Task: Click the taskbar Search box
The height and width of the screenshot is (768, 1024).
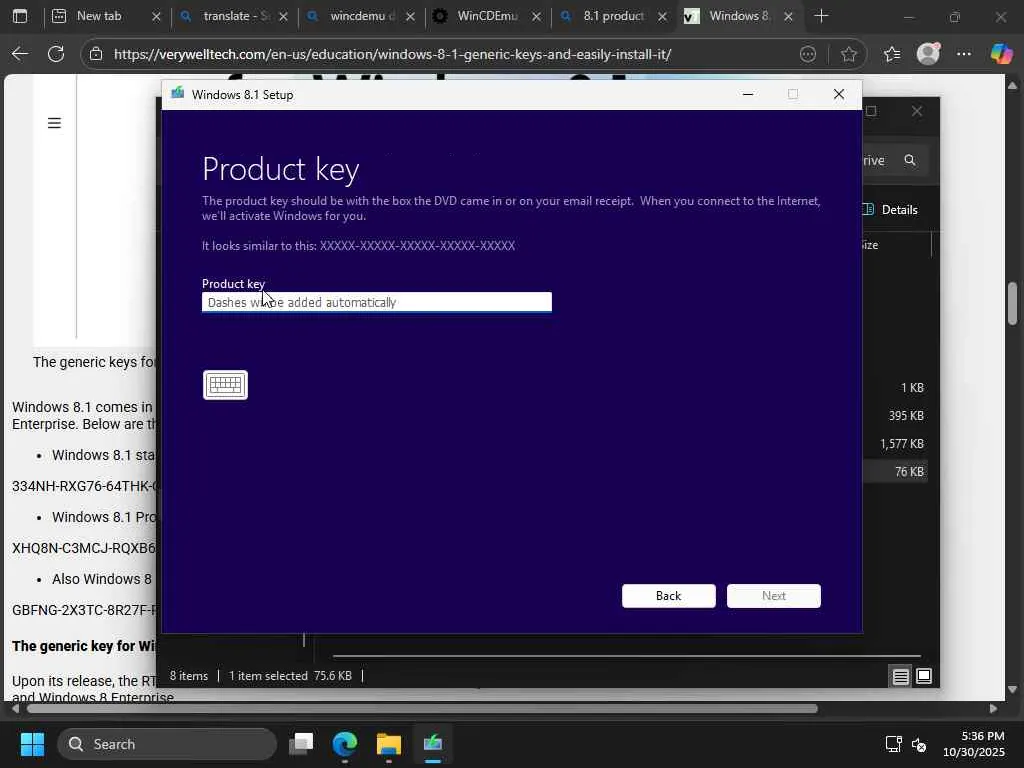Action: pos(167,744)
